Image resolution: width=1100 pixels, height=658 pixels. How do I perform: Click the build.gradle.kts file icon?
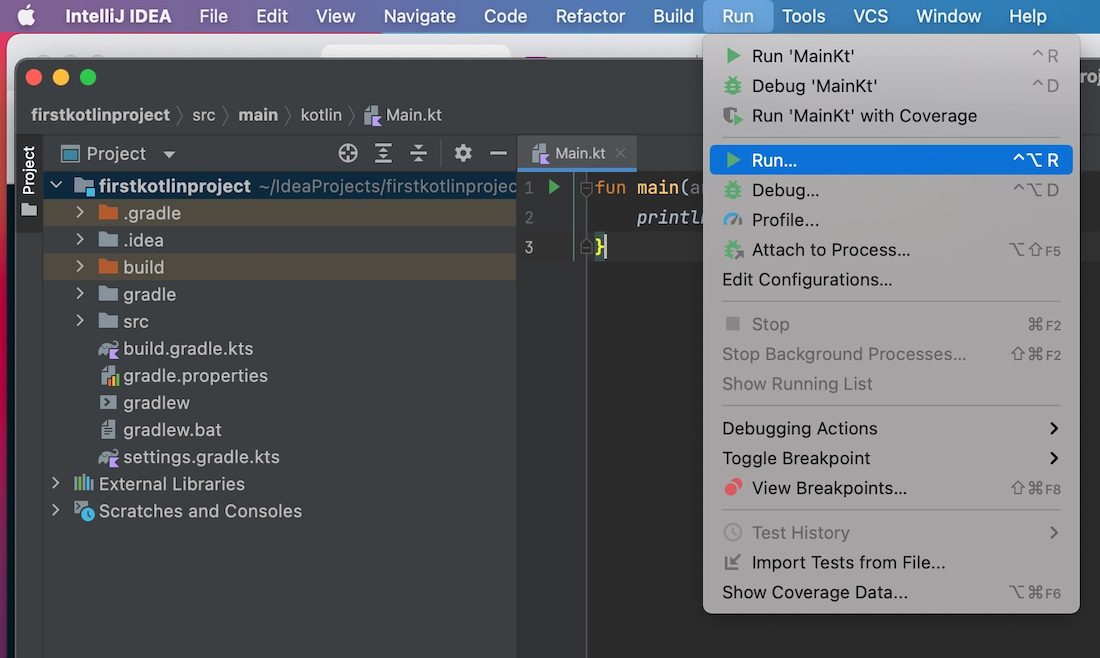[x=109, y=349]
